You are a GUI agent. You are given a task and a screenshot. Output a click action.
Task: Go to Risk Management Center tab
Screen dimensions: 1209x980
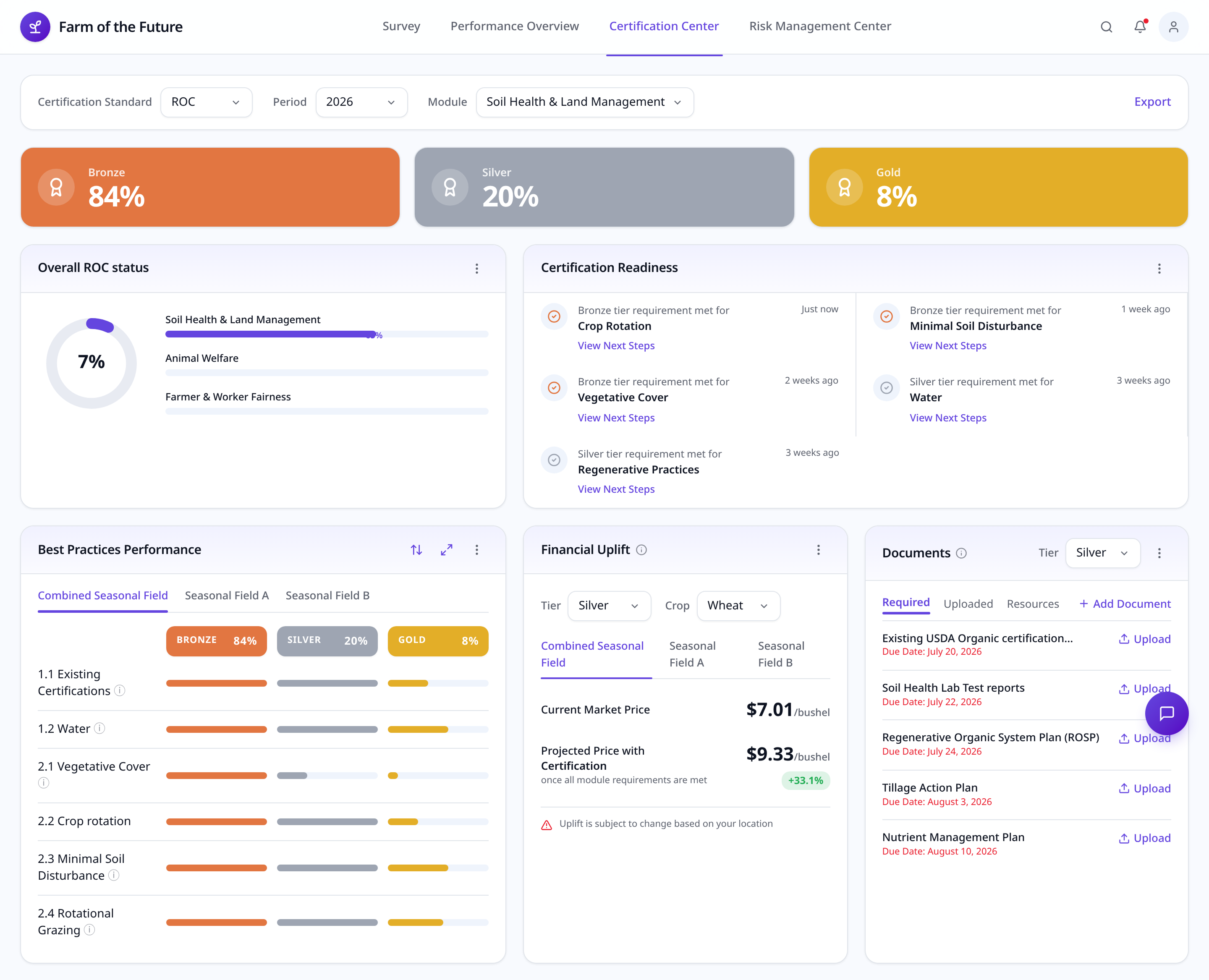point(820,26)
